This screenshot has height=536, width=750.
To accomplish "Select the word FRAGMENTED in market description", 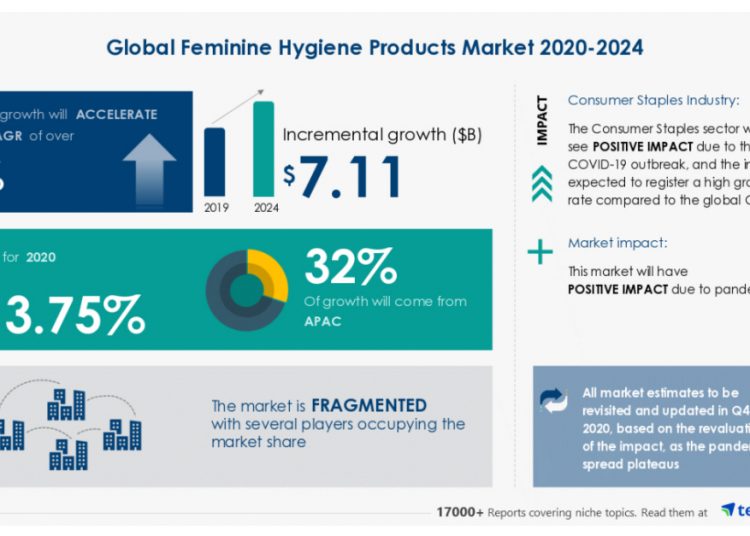I will tap(369, 406).
